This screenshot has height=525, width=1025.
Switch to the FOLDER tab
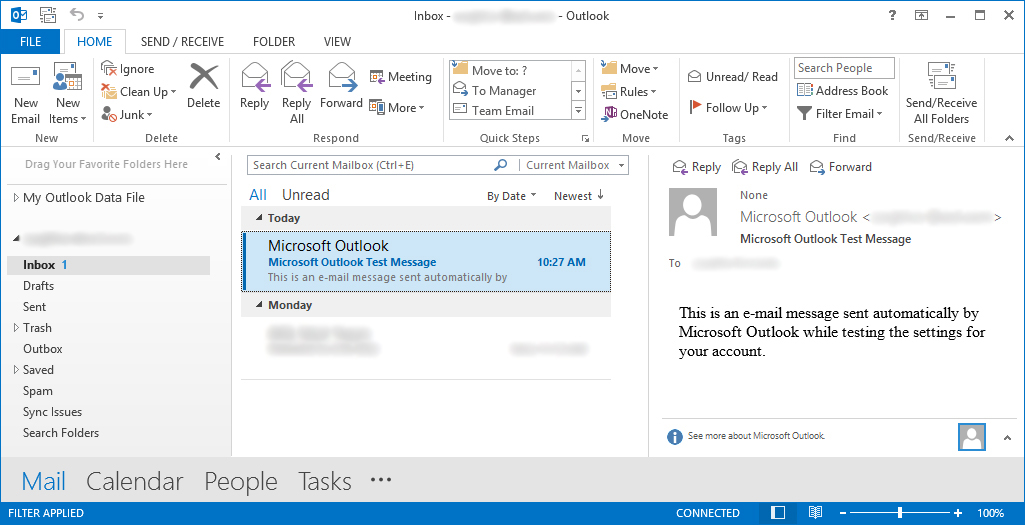274,41
